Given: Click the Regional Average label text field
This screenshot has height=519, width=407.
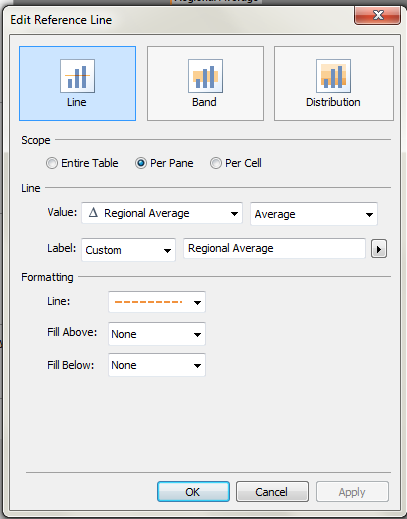Looking at the screenshot, I should (274, 248).
